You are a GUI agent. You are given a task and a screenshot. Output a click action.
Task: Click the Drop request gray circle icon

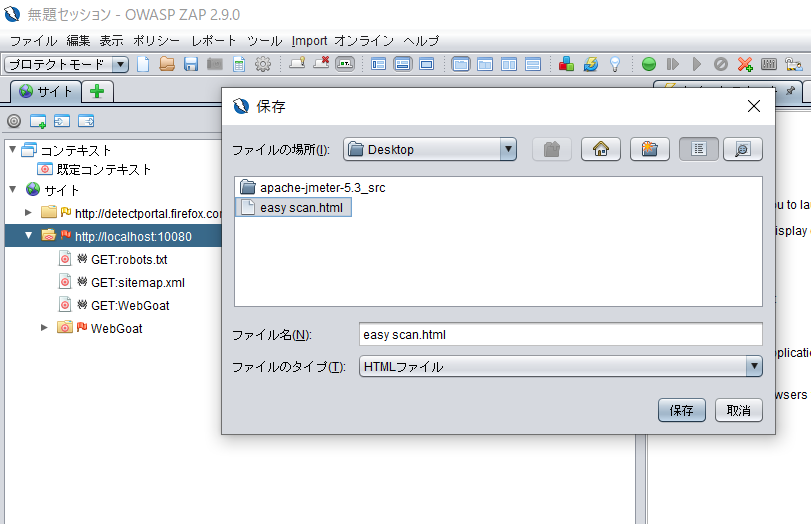720,64
